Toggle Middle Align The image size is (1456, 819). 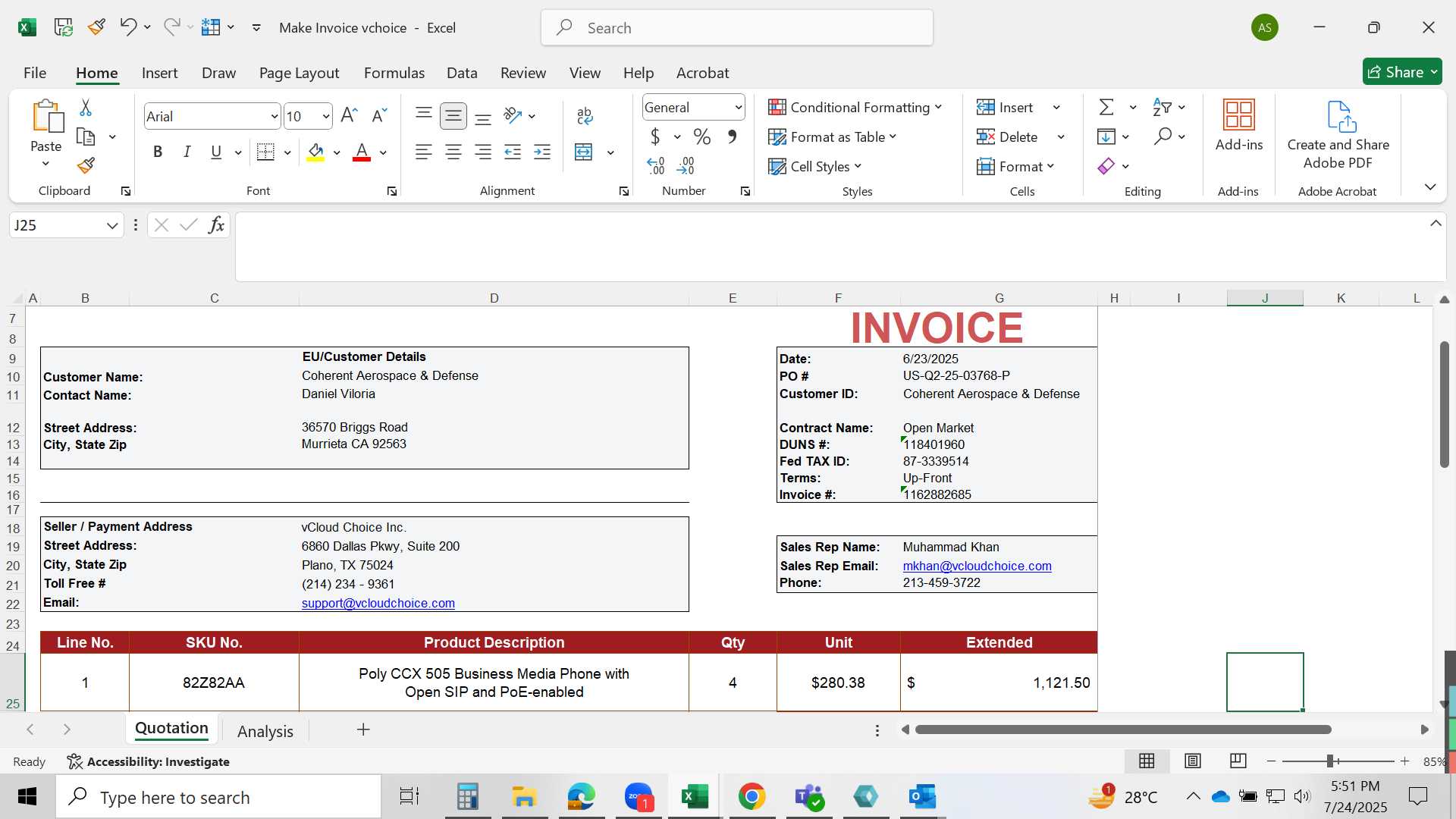[x=453, y=115]
